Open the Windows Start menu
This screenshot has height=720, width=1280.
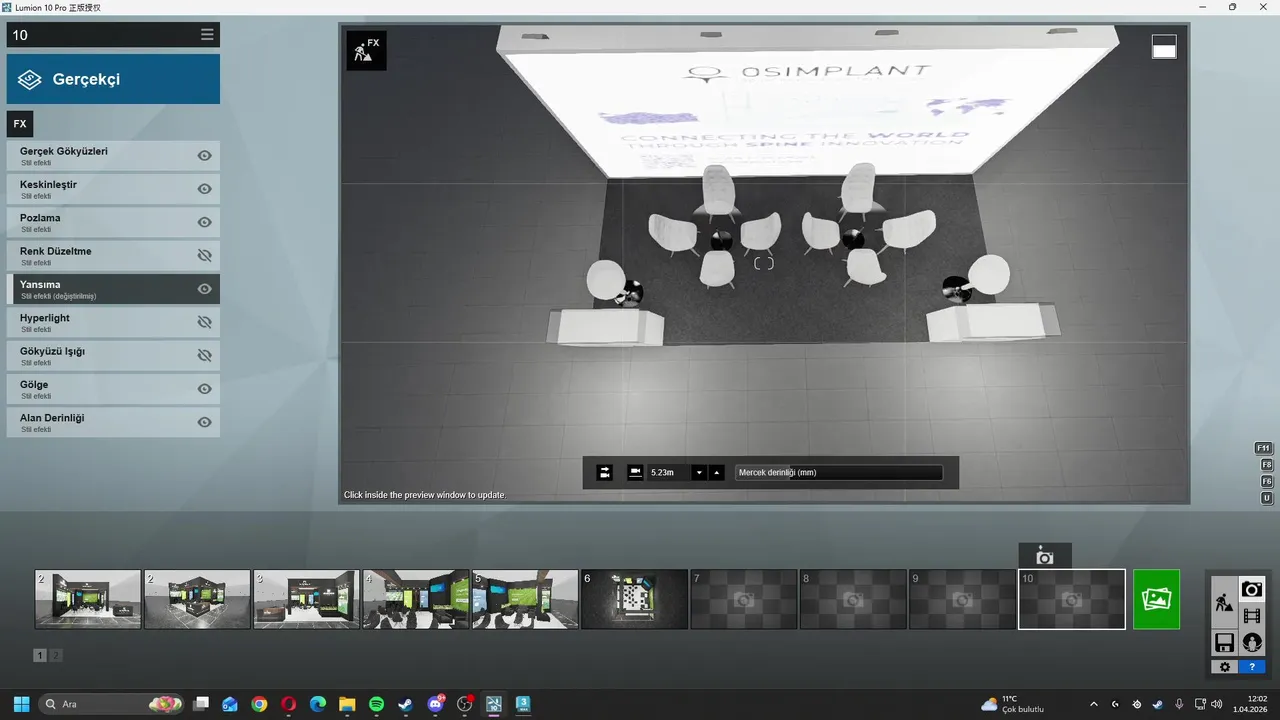[x=21, y=704]
